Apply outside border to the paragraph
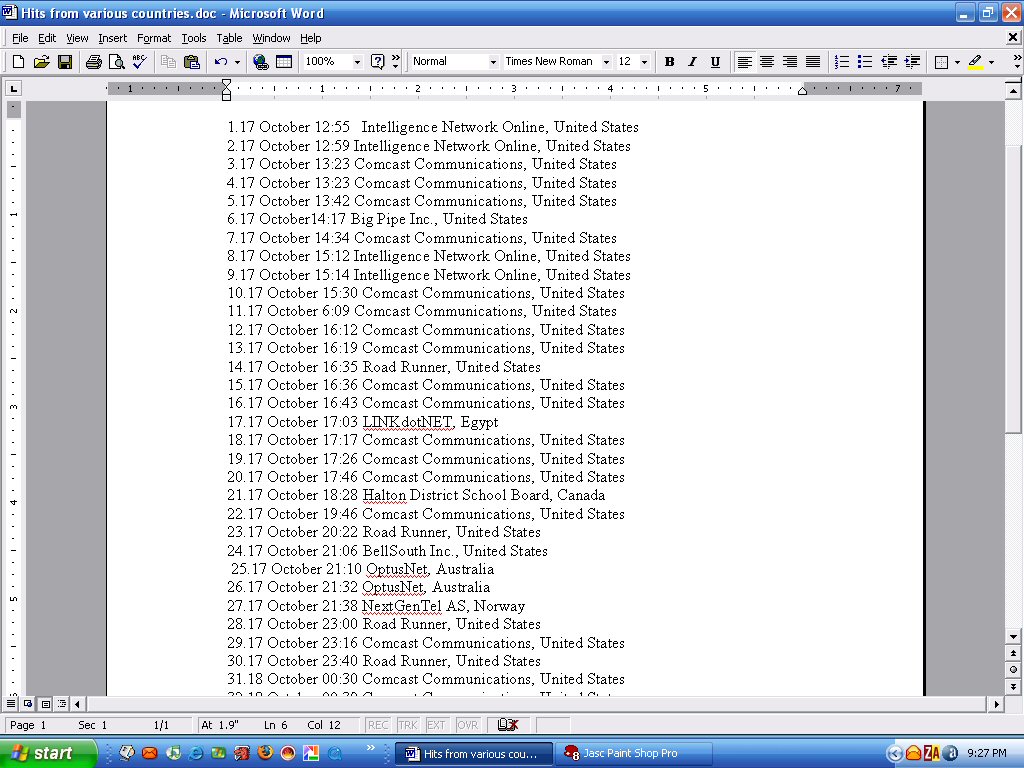Image resolution: width=1024 pixels, height=768 pixels. pos(941,62)
